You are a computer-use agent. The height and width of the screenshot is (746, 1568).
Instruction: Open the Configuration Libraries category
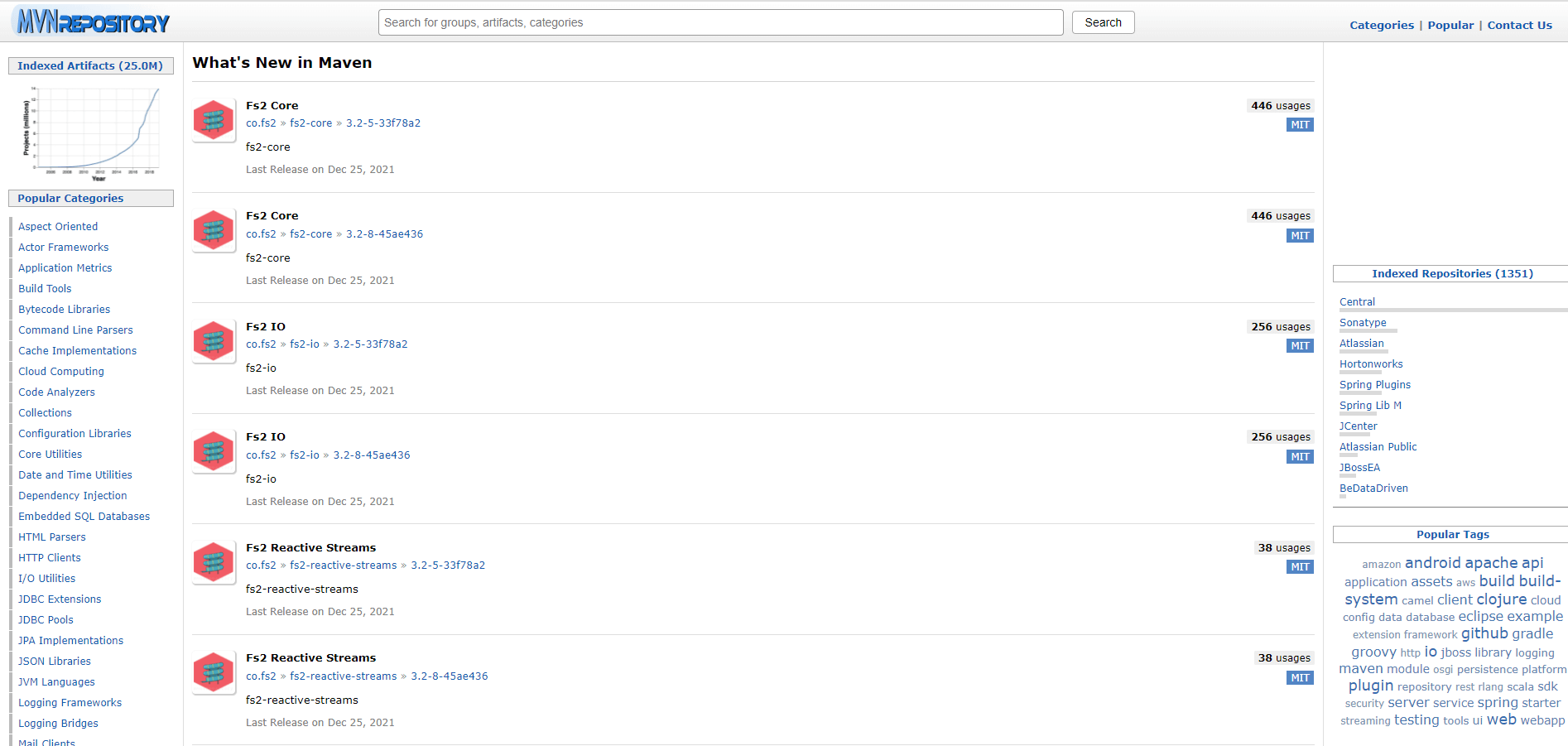coord(75,433)
